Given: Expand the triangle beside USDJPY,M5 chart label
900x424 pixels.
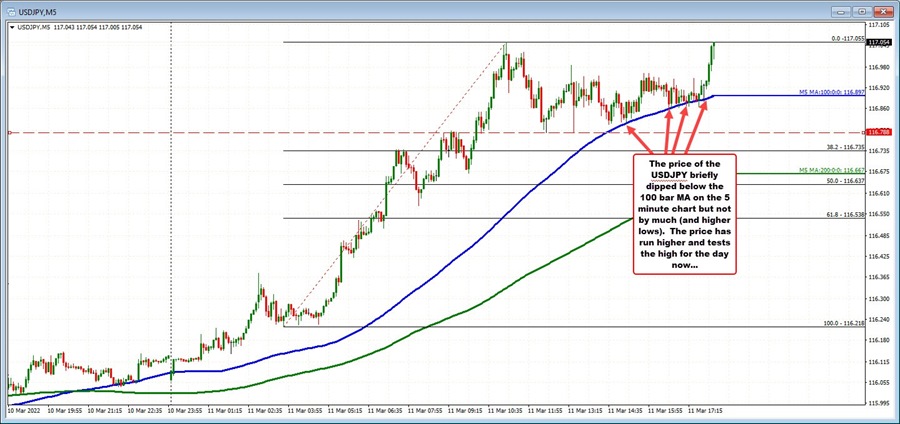Looking at the screenshot, I should 13,27.
